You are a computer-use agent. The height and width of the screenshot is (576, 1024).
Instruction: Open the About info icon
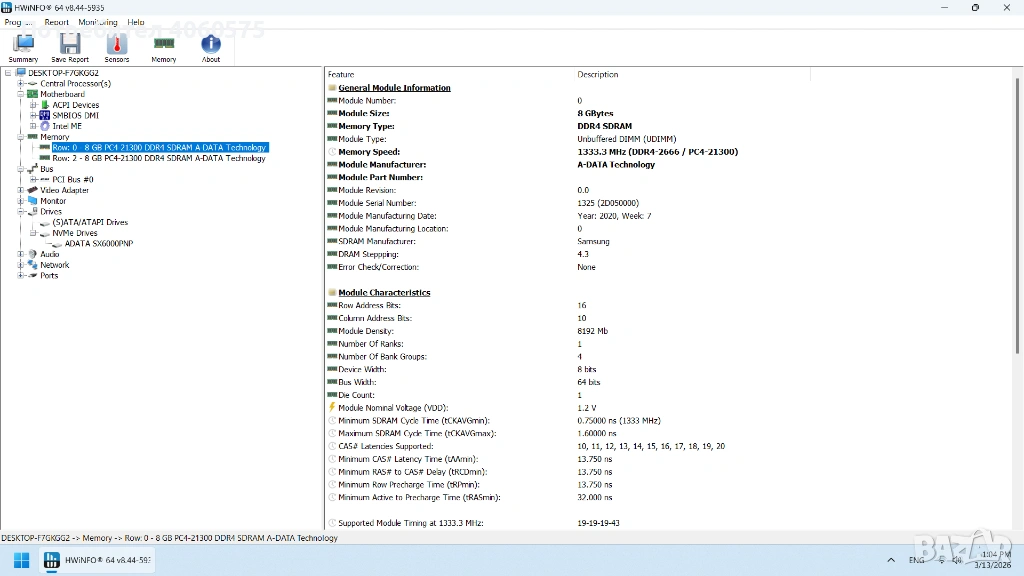pyautogui.click(x=211, y=46)
